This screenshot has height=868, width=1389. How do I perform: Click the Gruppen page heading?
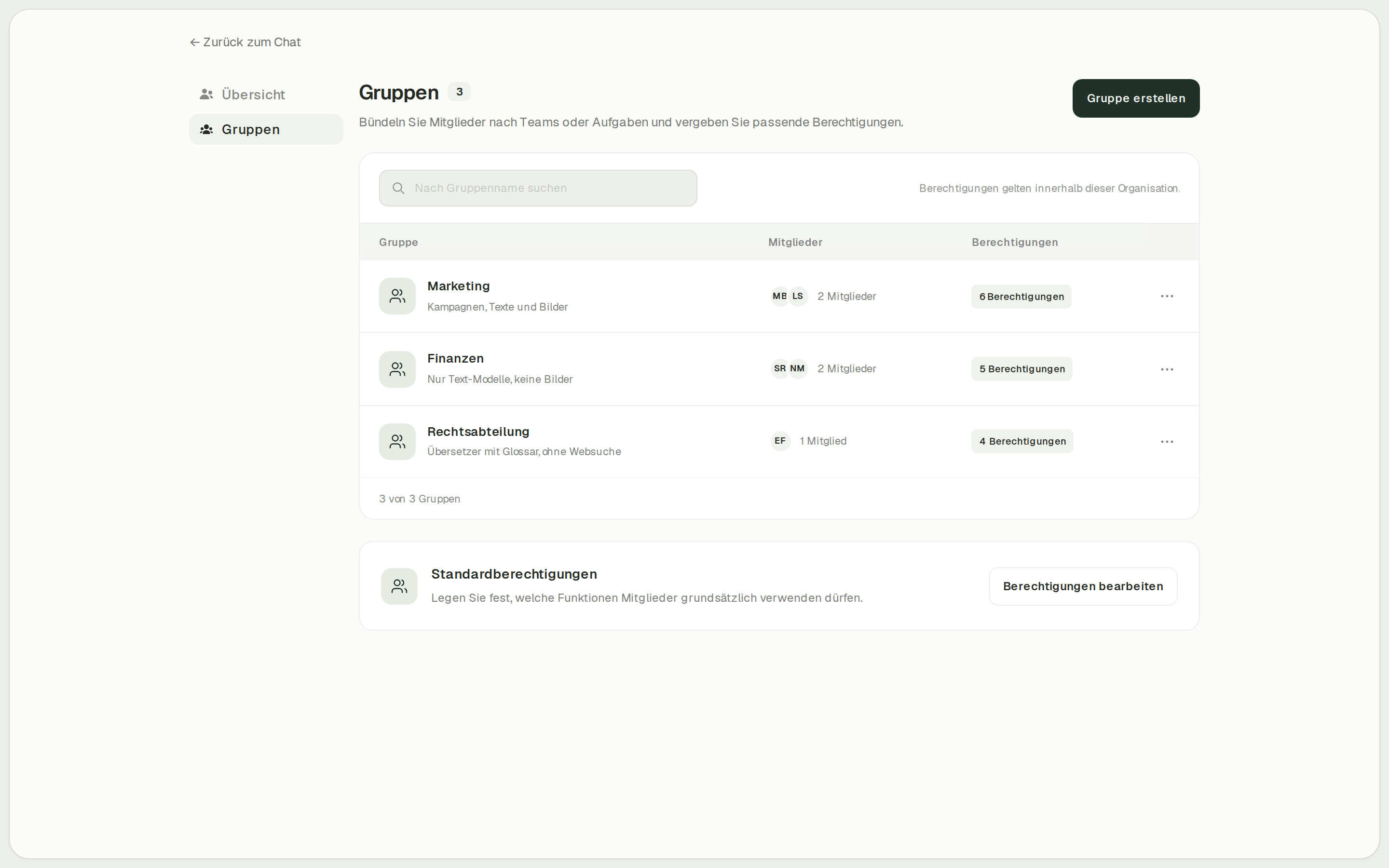[x=399, y=93]
